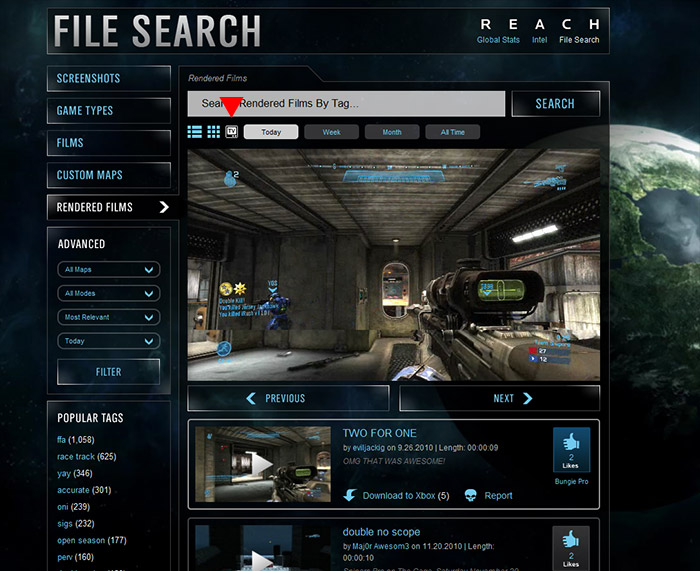This screenshot has width=700, height=571.
Task: Go to the Next film
Action: pos(500,398)
